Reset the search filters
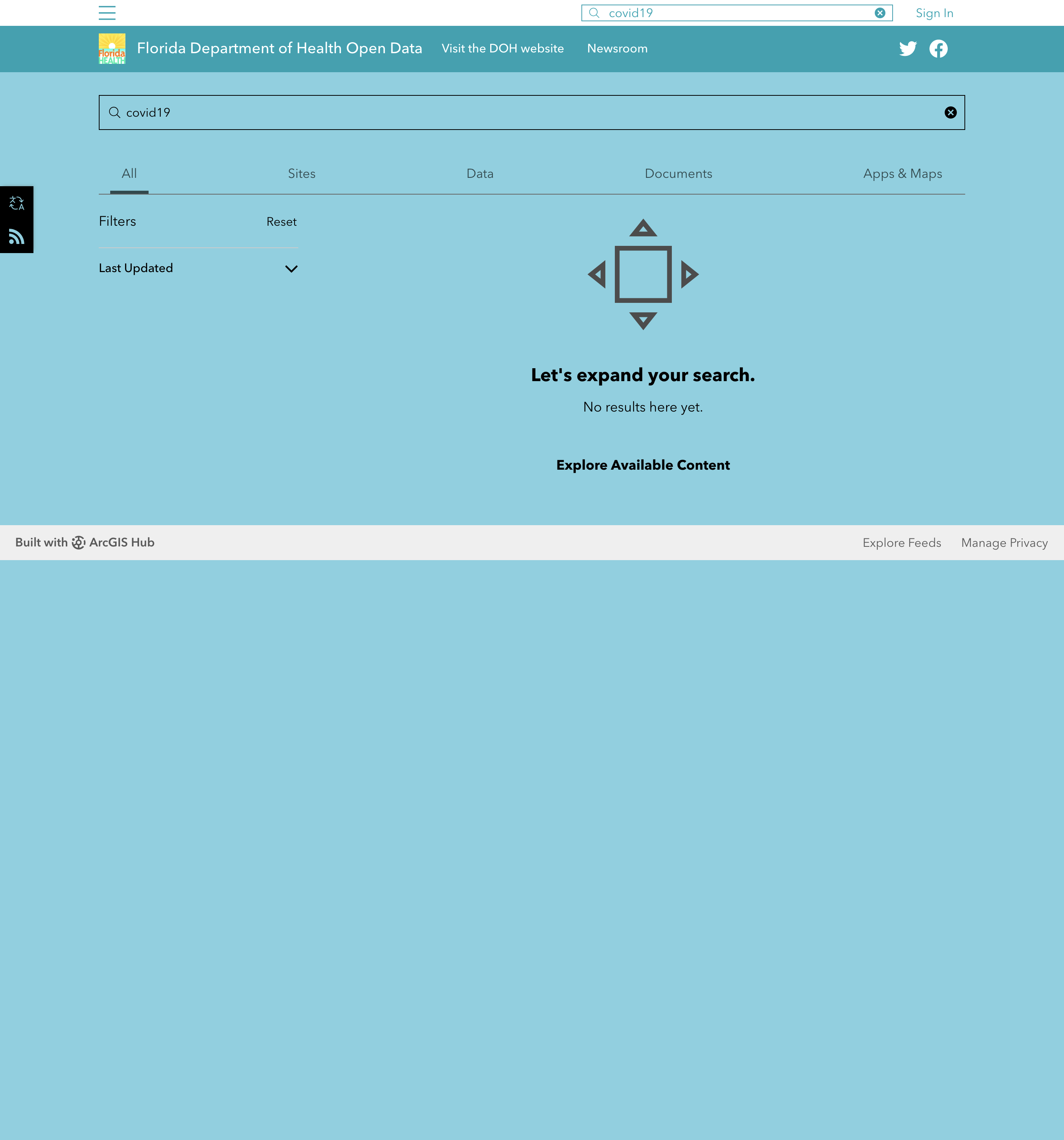The width and height of the screenshot is (1064, 1140). (x=281, y=222)
